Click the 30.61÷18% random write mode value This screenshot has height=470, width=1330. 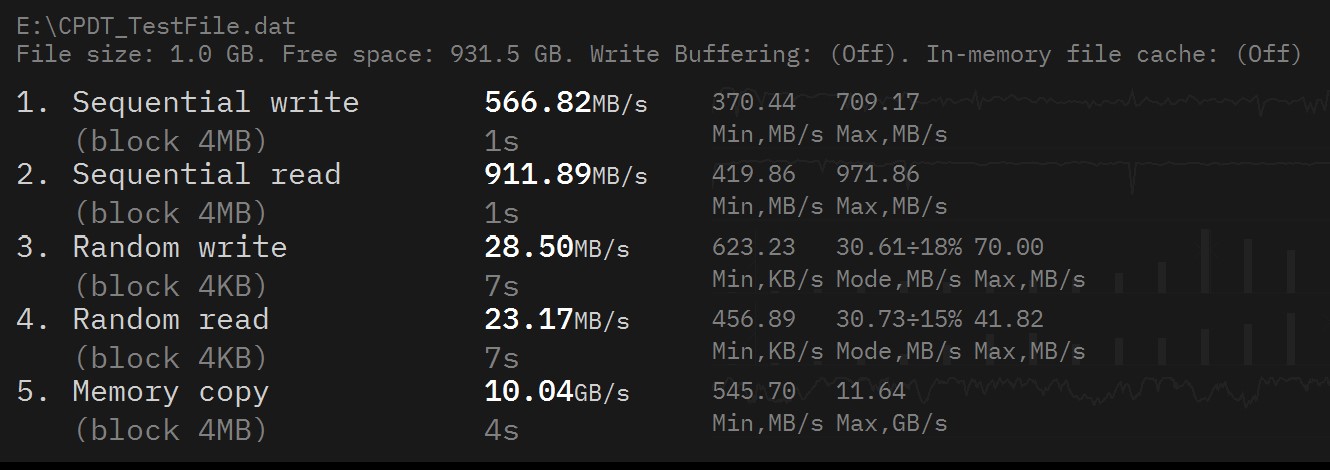(898, 247)
